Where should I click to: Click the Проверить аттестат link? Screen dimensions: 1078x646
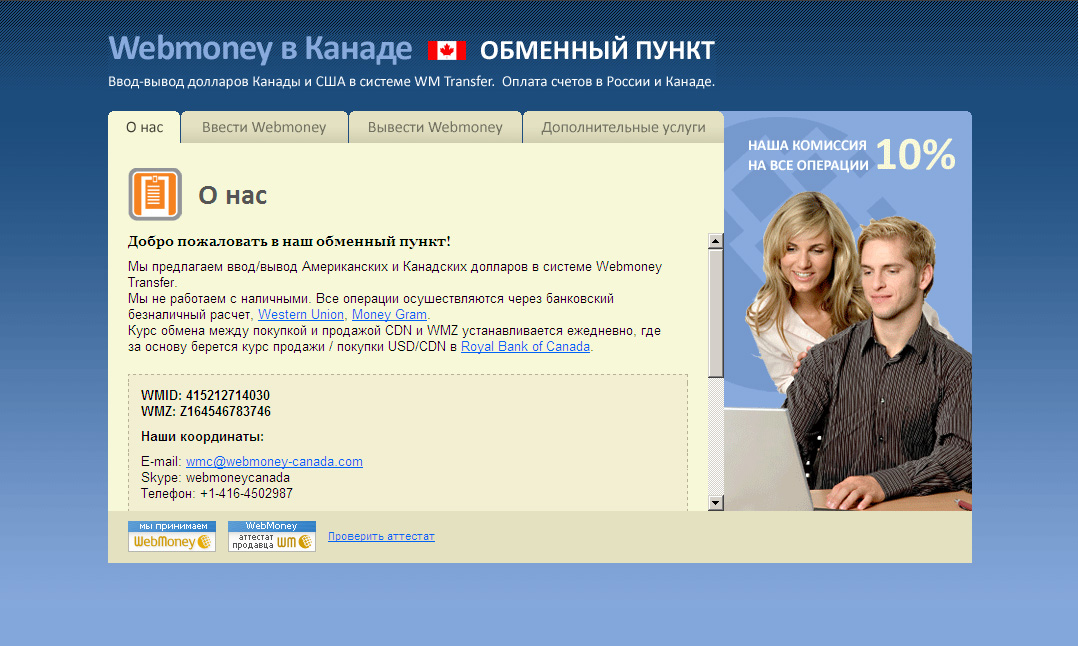click(381, 536)
